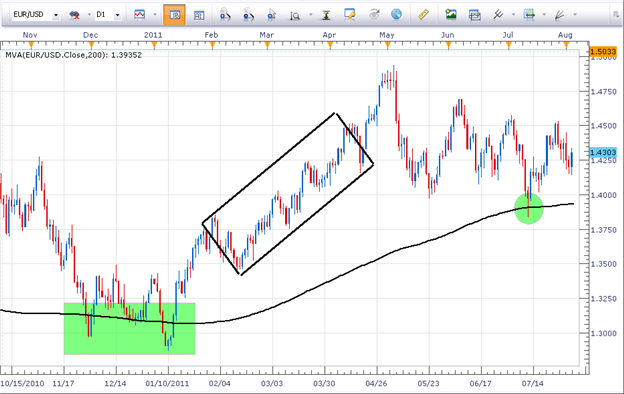Toggle the orange highlighted chart mode button
The width and height of the screenshot is (624, 394).
pos(174,15)
